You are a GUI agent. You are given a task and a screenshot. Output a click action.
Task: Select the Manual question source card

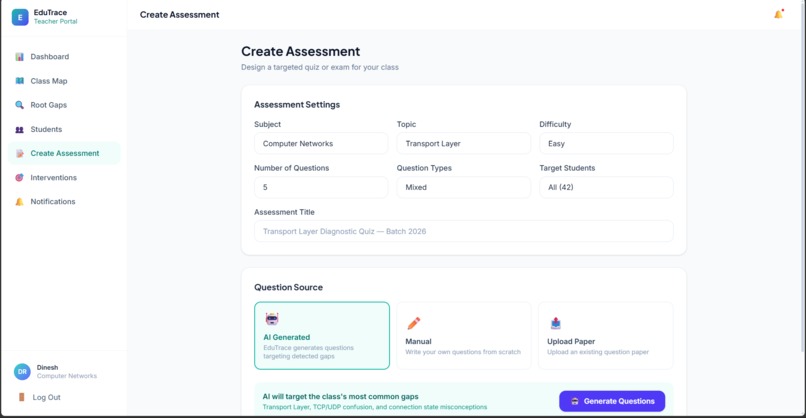(464, 336)
